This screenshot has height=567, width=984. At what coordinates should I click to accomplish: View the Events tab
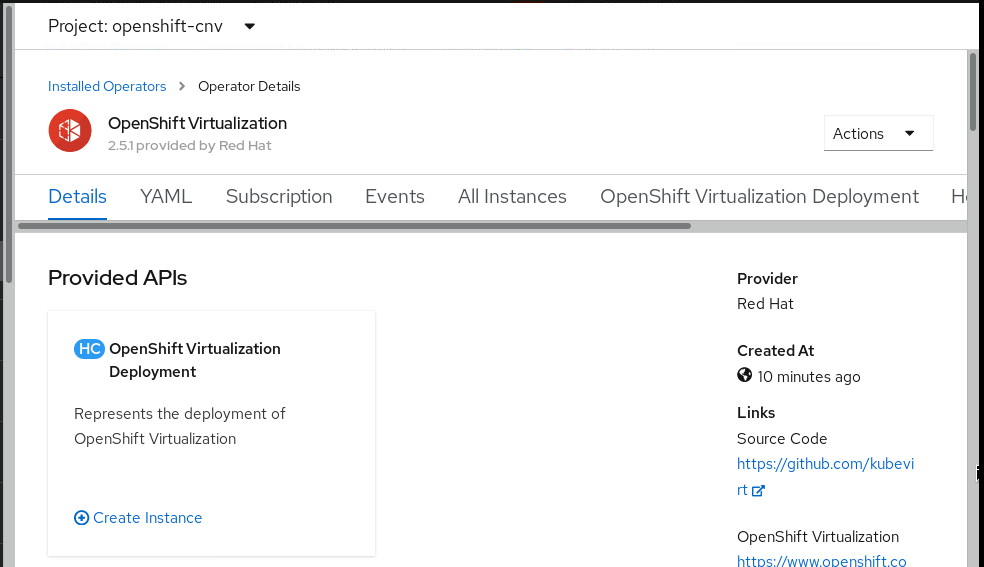coord(395,197)
